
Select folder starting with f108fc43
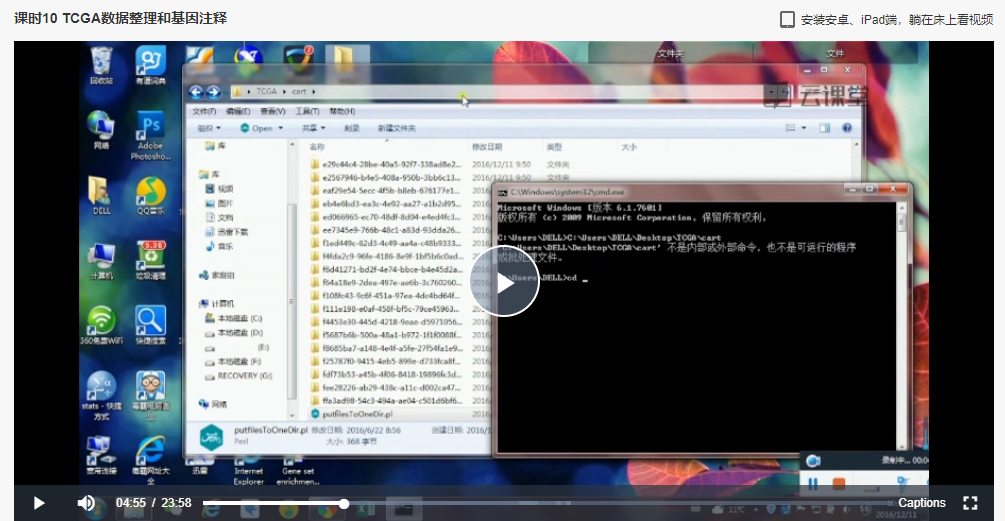(x=386, y=295)
